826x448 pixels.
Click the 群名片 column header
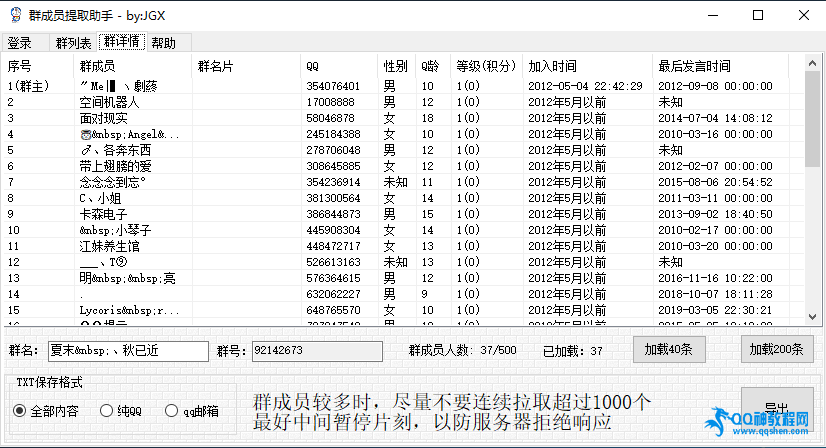click(x=247, y=66)
